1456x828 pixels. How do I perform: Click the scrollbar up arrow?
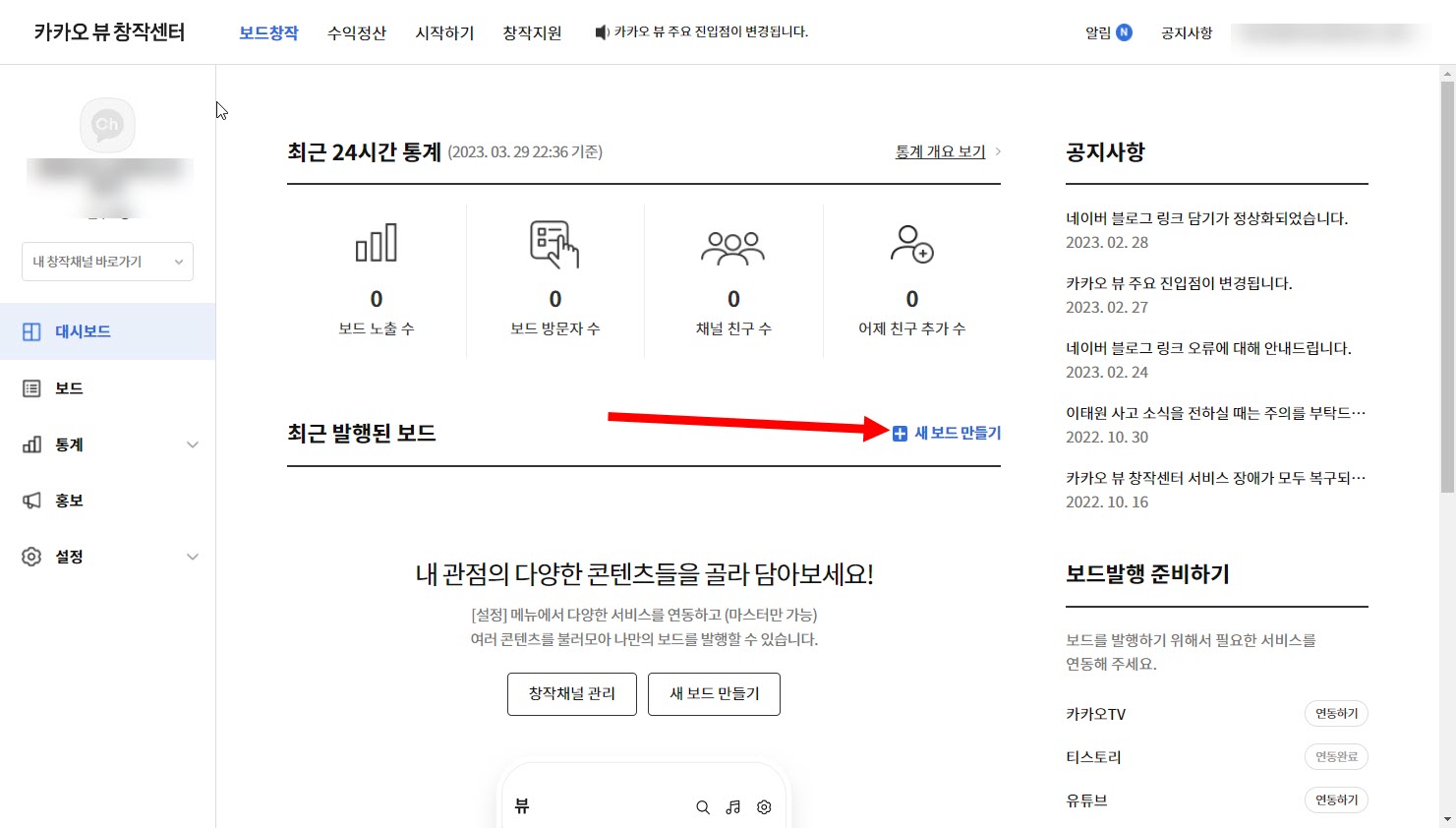coord(1447,73)
